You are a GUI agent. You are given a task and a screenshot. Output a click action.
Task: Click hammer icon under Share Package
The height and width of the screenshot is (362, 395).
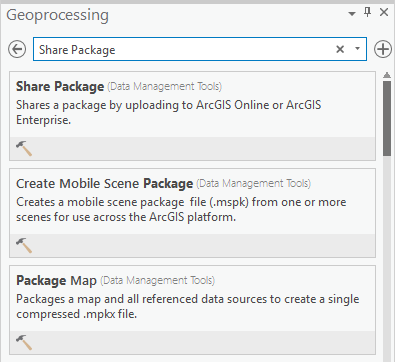24,148
